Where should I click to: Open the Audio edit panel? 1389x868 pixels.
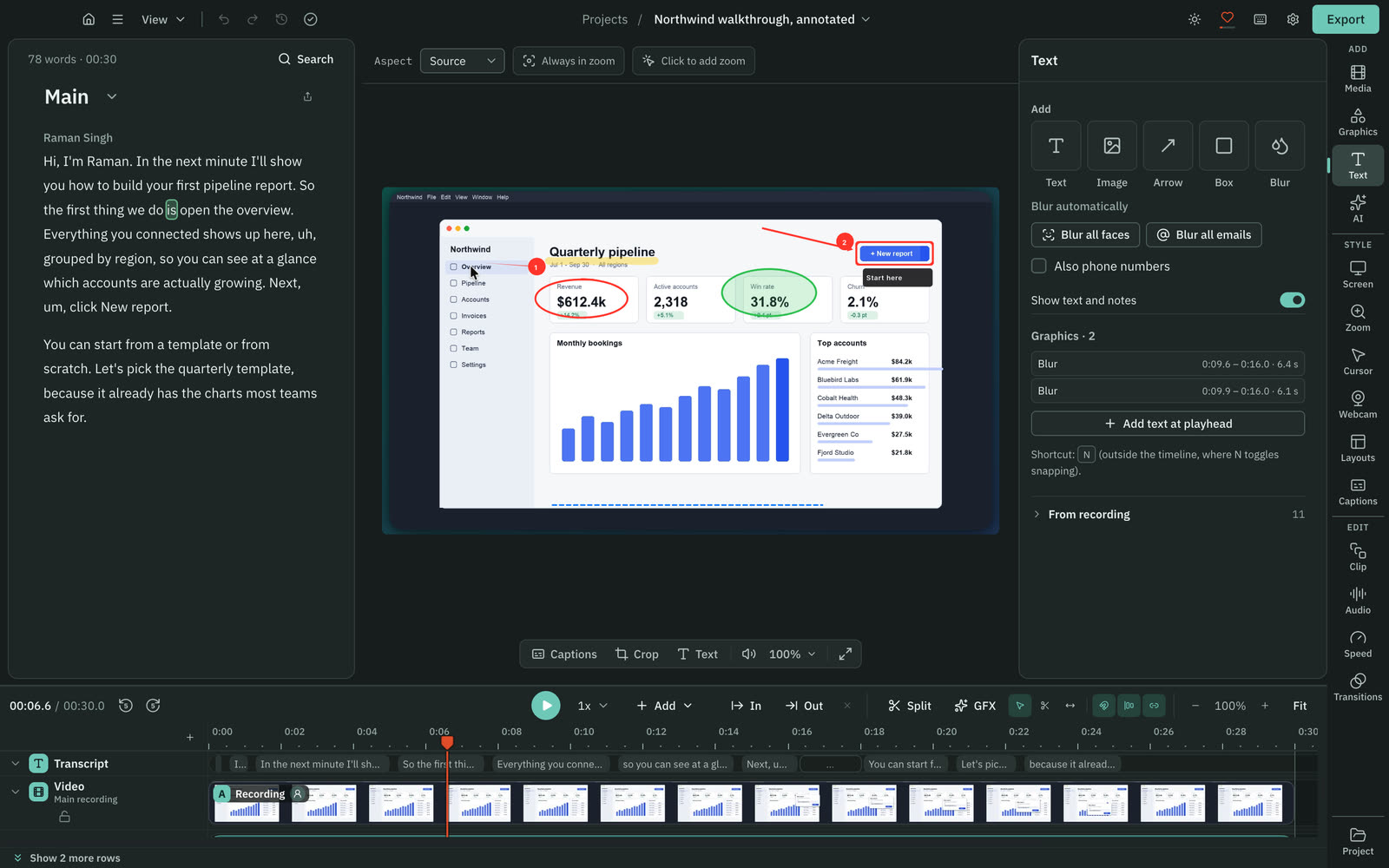(1358, 600)
